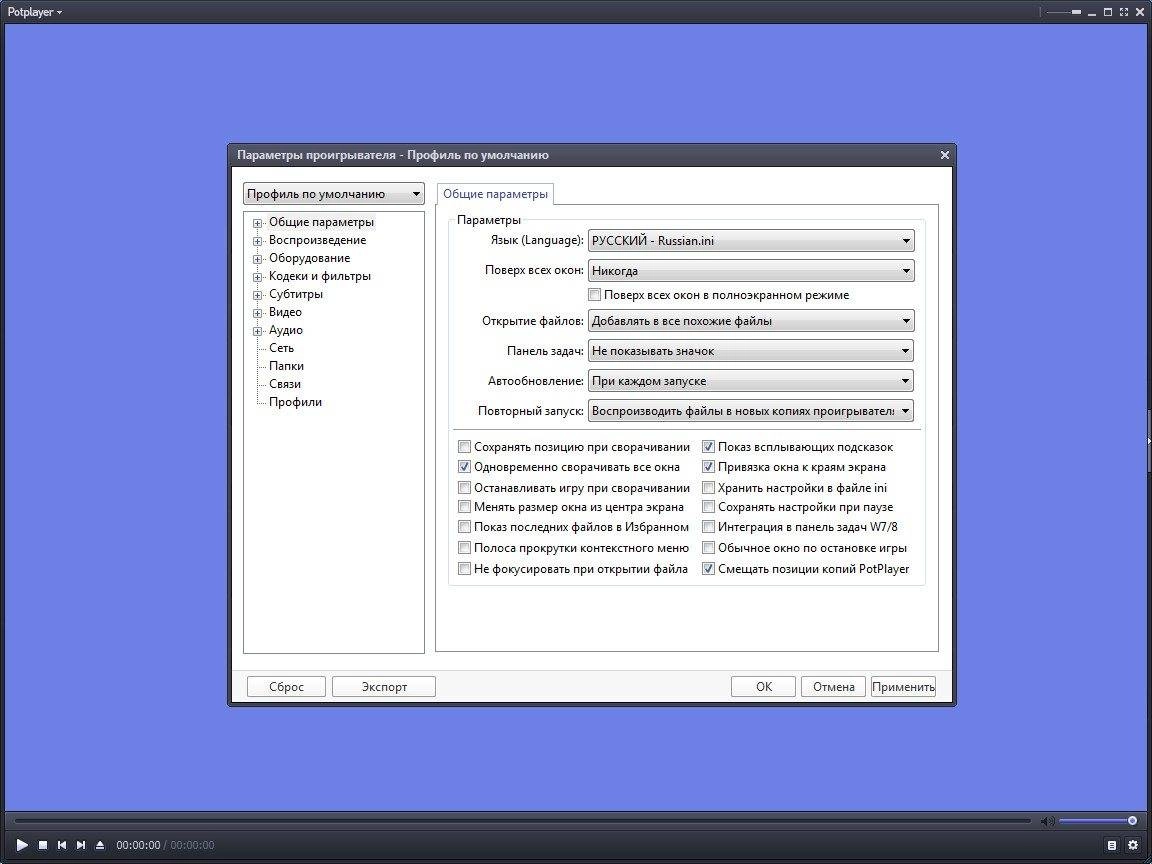Image resolution: width=1152 pixels, height=864 pixels.
Task: Click the title bar opacity slider
Action: [1064, 12]
